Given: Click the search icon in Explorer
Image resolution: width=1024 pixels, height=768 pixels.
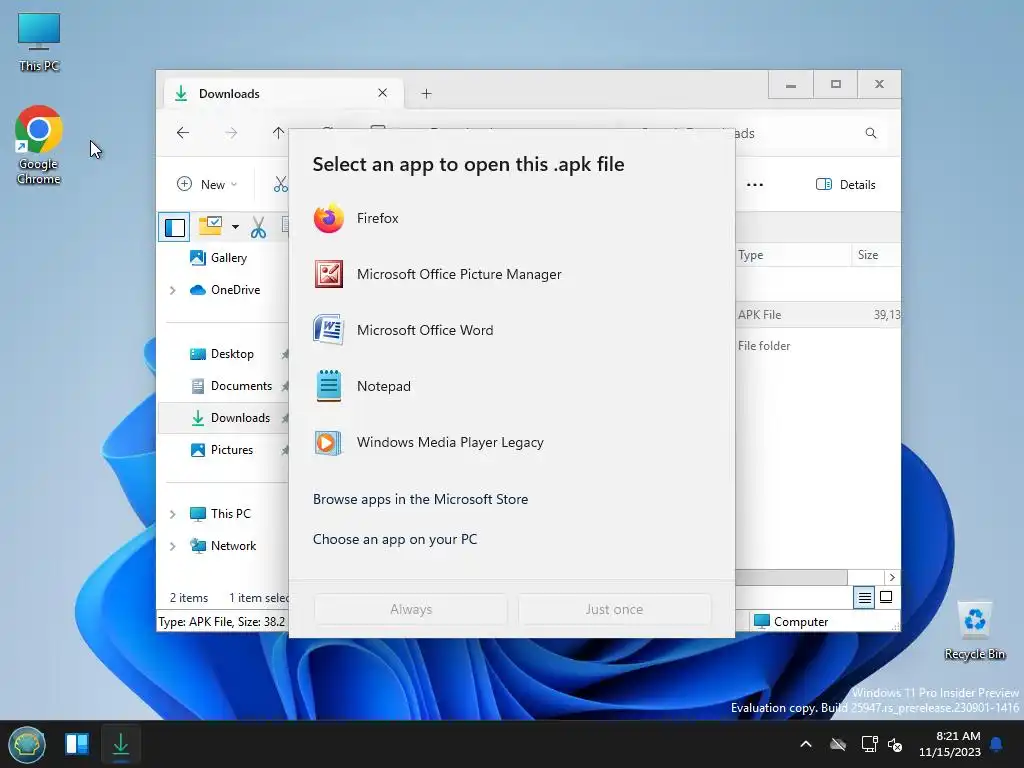Looking at the screenshot, I should pos(871,133).
